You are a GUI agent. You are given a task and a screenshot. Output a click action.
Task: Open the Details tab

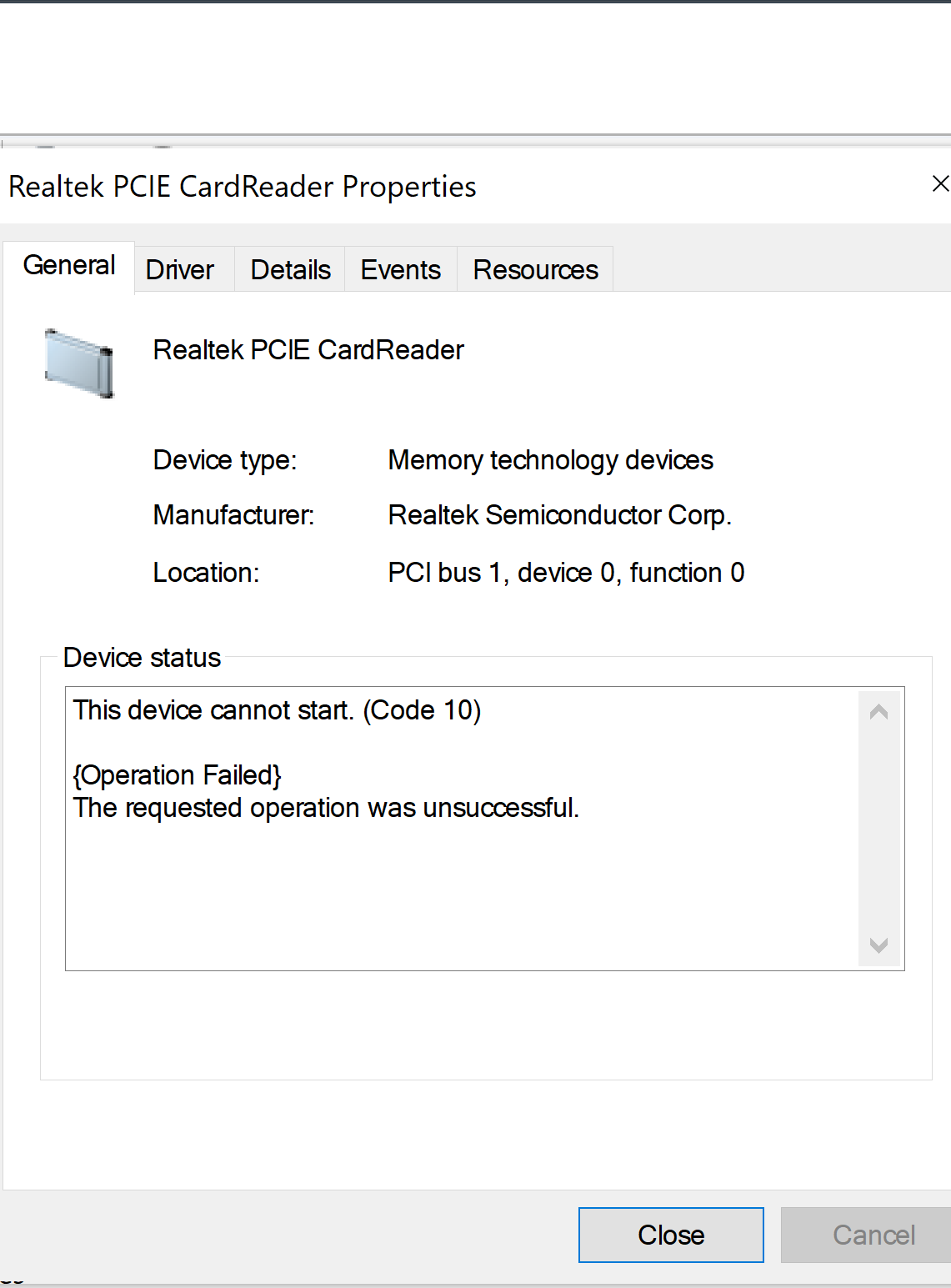click(289, 269)
